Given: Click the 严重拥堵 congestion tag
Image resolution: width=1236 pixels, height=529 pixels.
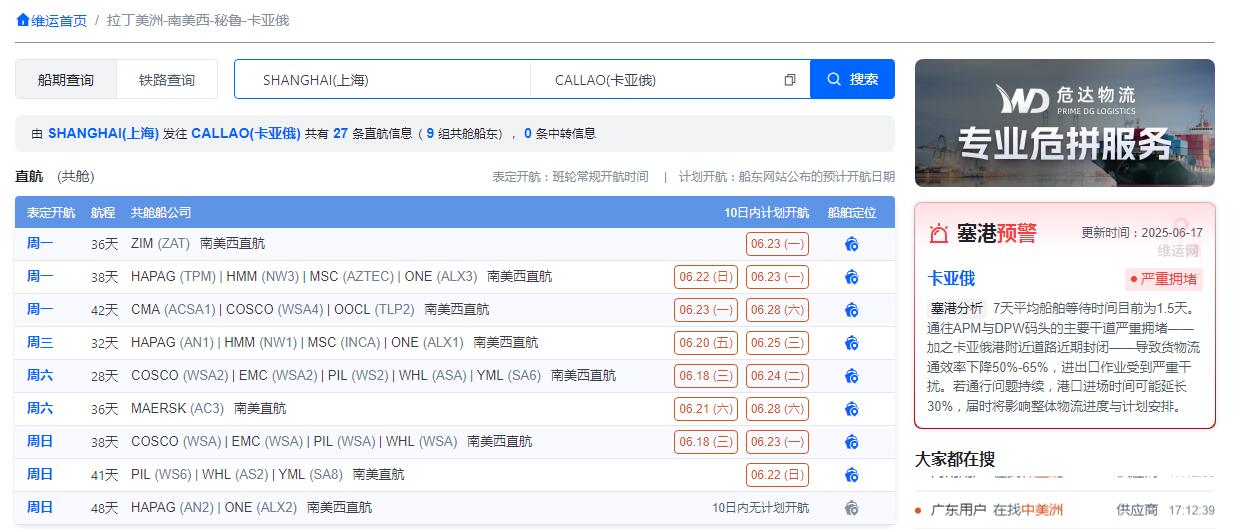Looking at the screenshot, I should click(1163, 279).
